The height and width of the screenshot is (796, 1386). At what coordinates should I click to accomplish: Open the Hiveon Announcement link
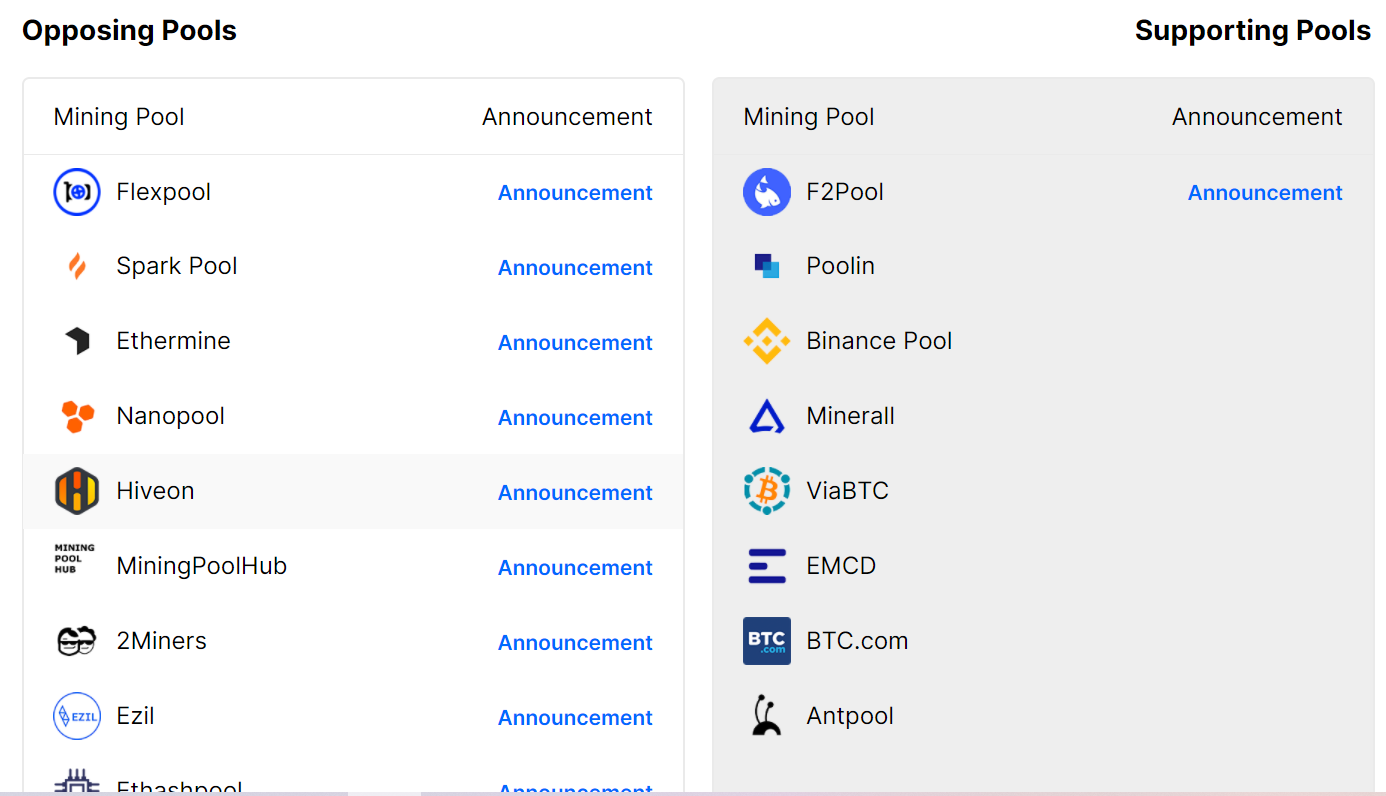coord(575,493)
